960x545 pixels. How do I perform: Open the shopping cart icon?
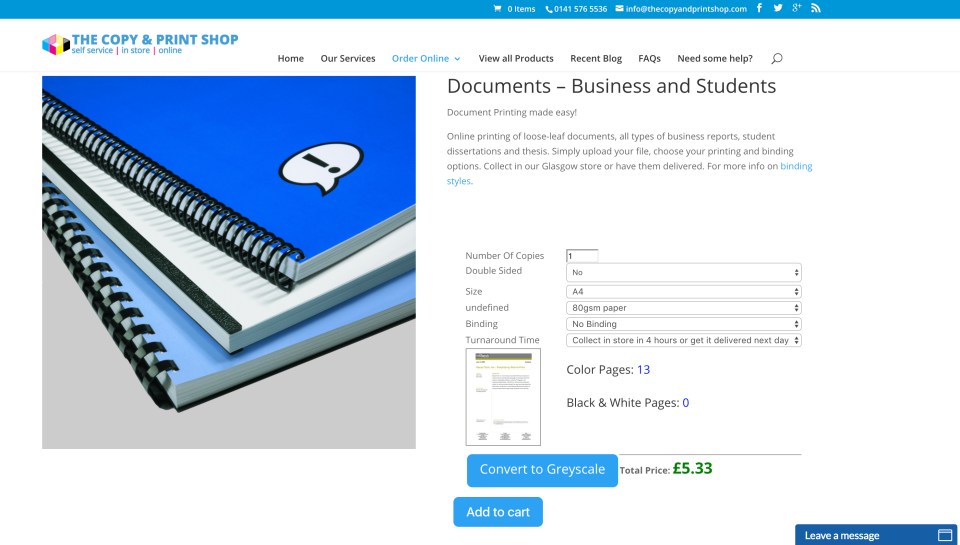coord(497,9)
